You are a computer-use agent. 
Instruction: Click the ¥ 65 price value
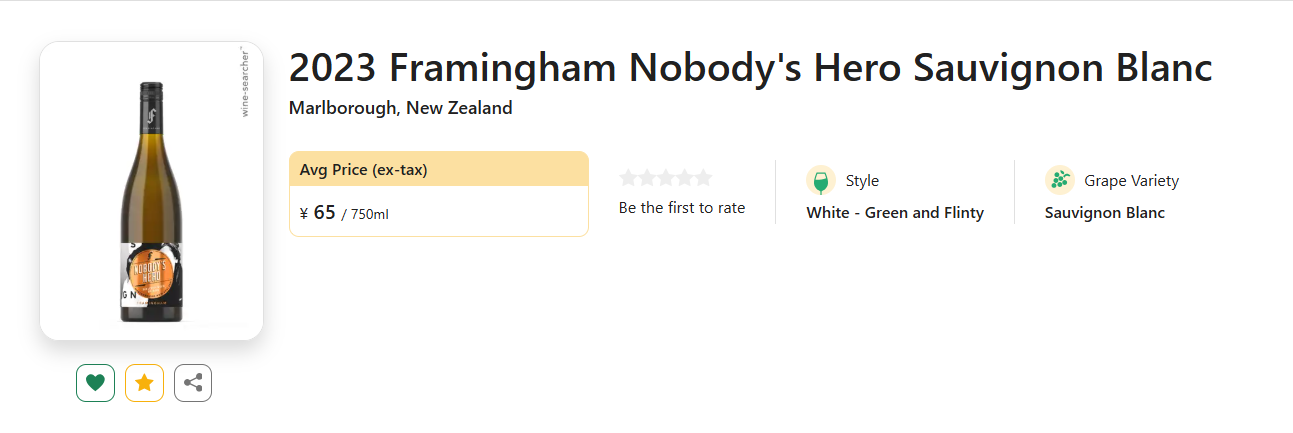pyautogui.click(x=318, y=212)
